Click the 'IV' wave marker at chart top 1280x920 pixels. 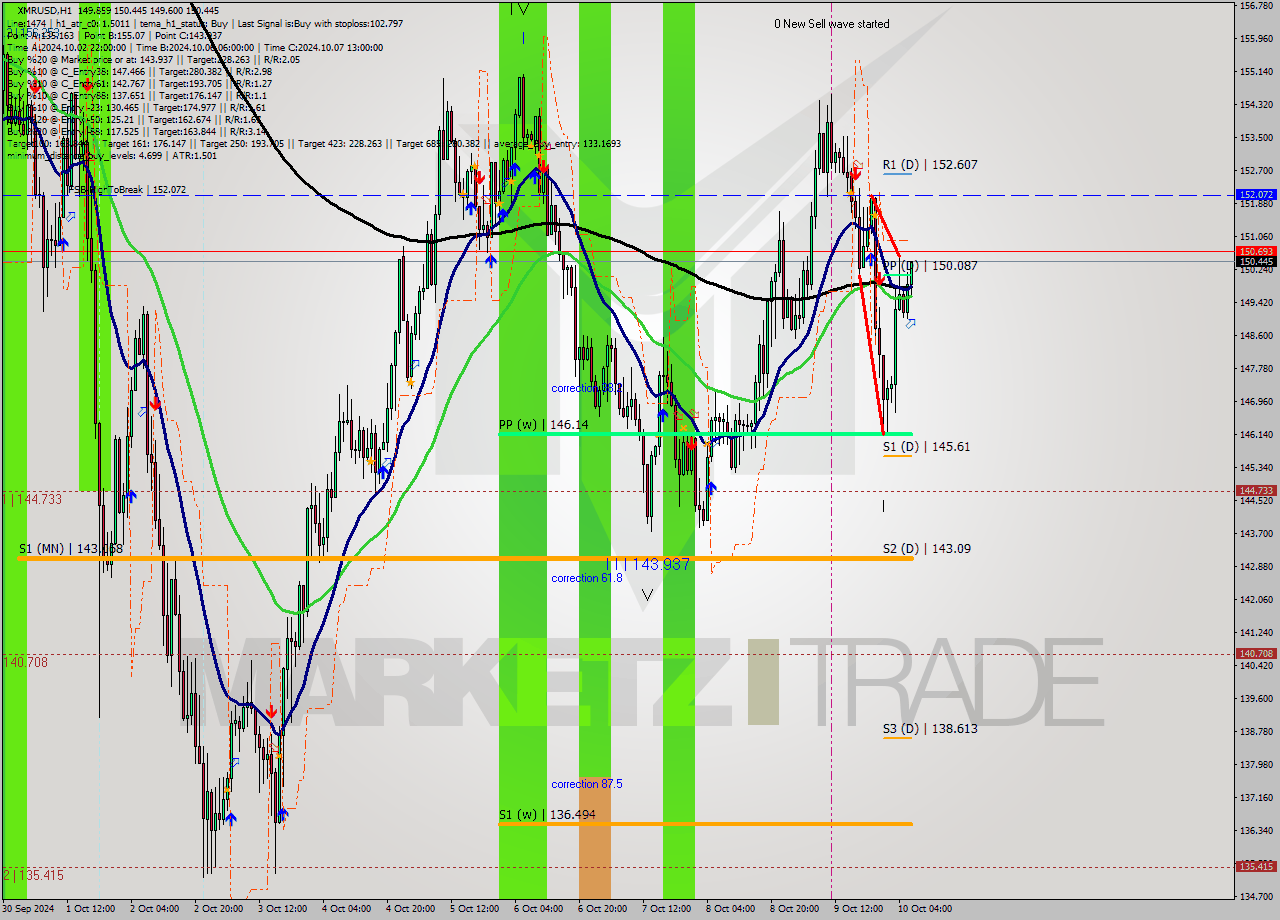pos(520,9)
